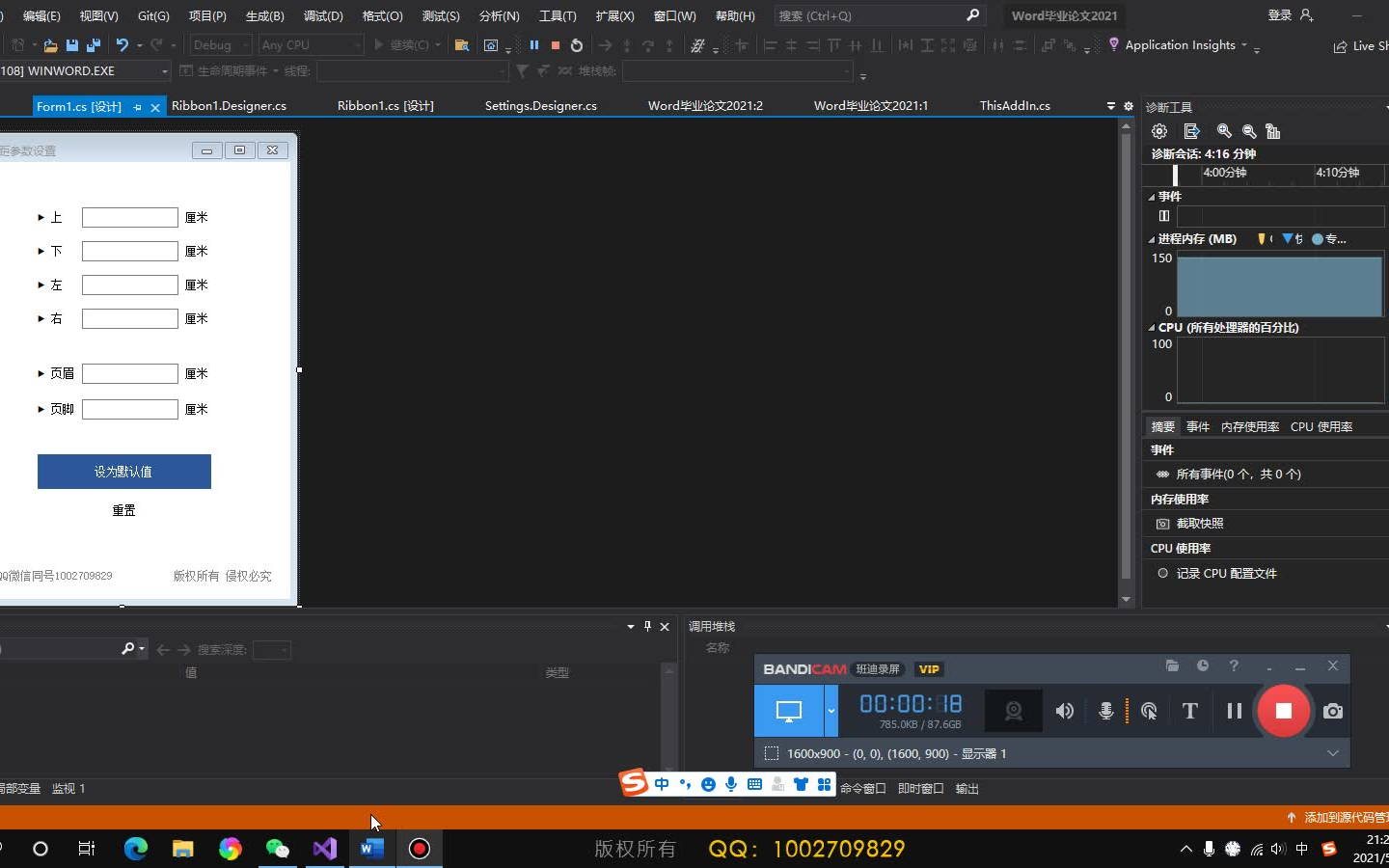
Task: Click the 重置 reset button
Action: coord(123,510)
